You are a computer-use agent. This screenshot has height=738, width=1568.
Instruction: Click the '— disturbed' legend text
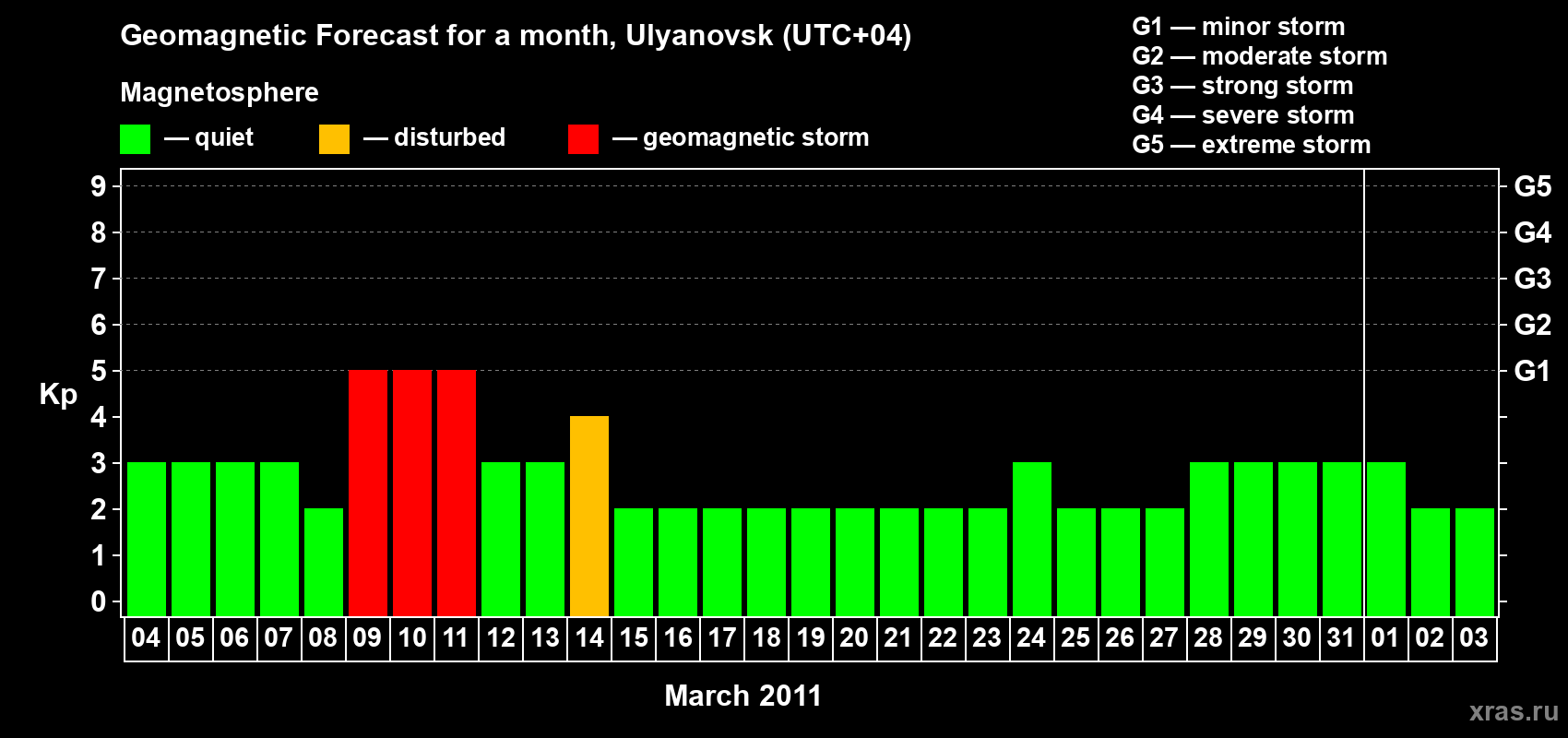[434, 137]
